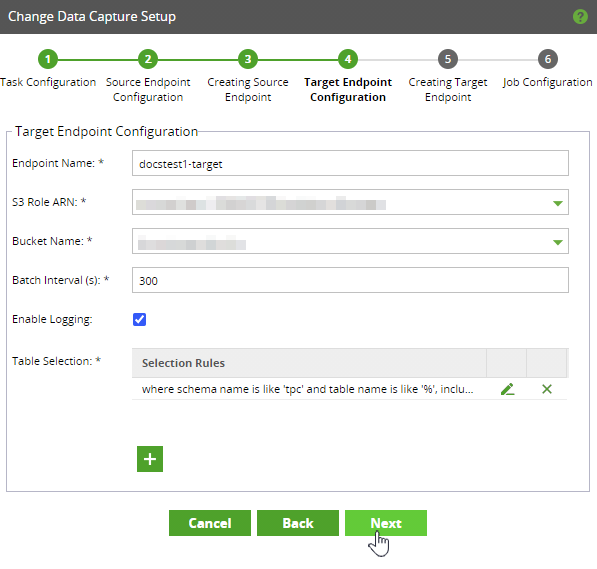Image resolution: width=597 pixels, height=569 pixels.
Task: Select the tpc schema selection rule row text
Action: point(308,389)
